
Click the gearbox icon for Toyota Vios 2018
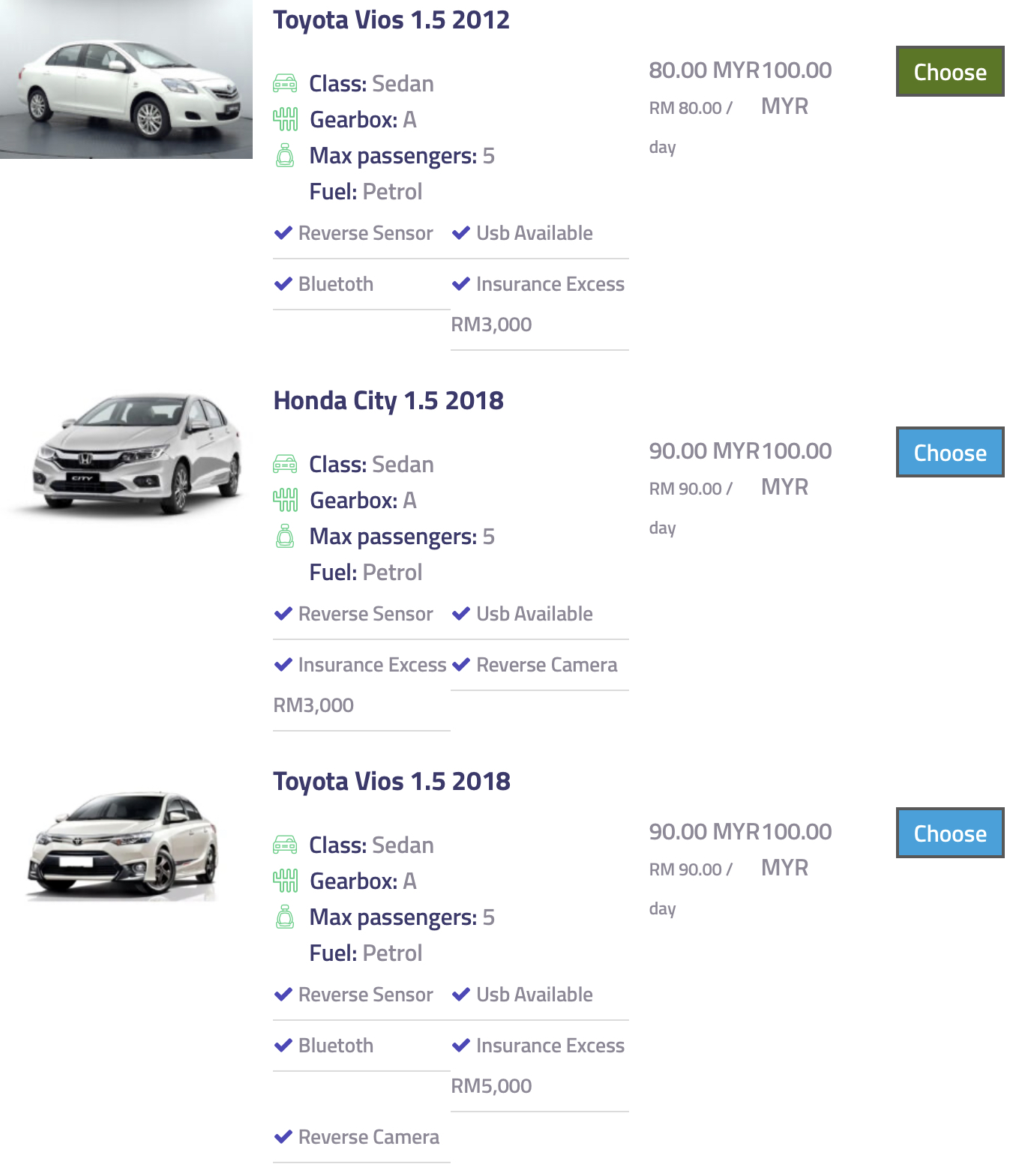285,881
